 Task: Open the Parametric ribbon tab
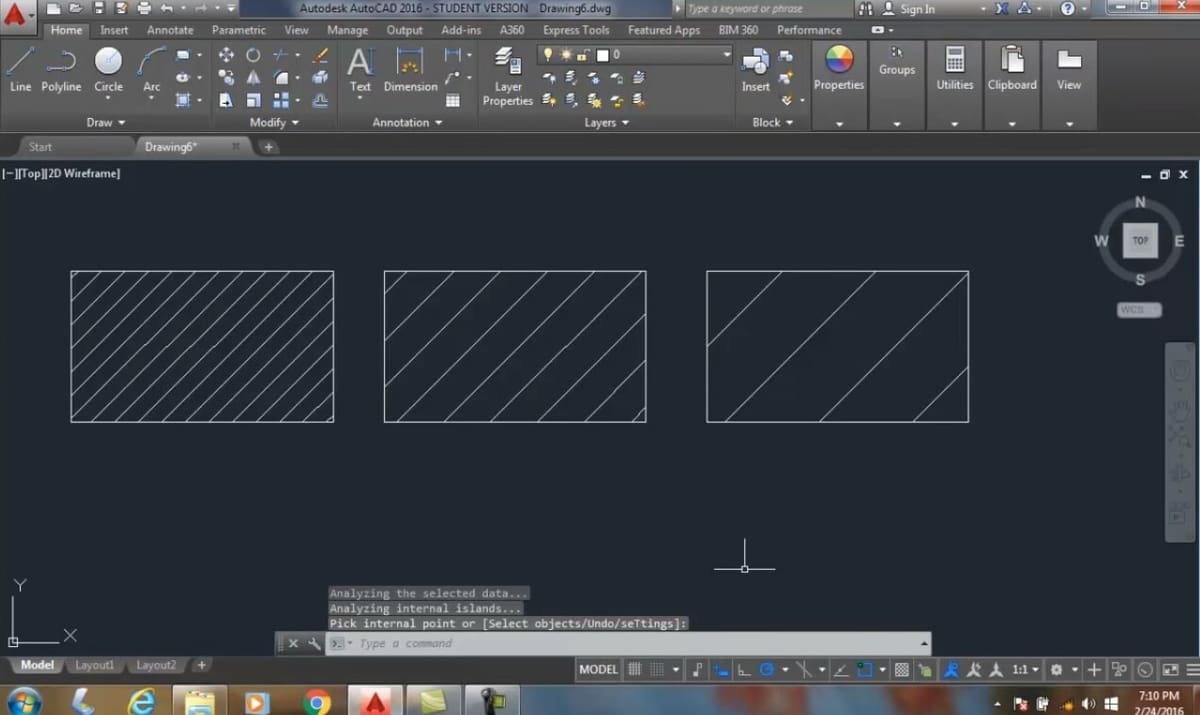pyautogui.click(x=239, y=30)
